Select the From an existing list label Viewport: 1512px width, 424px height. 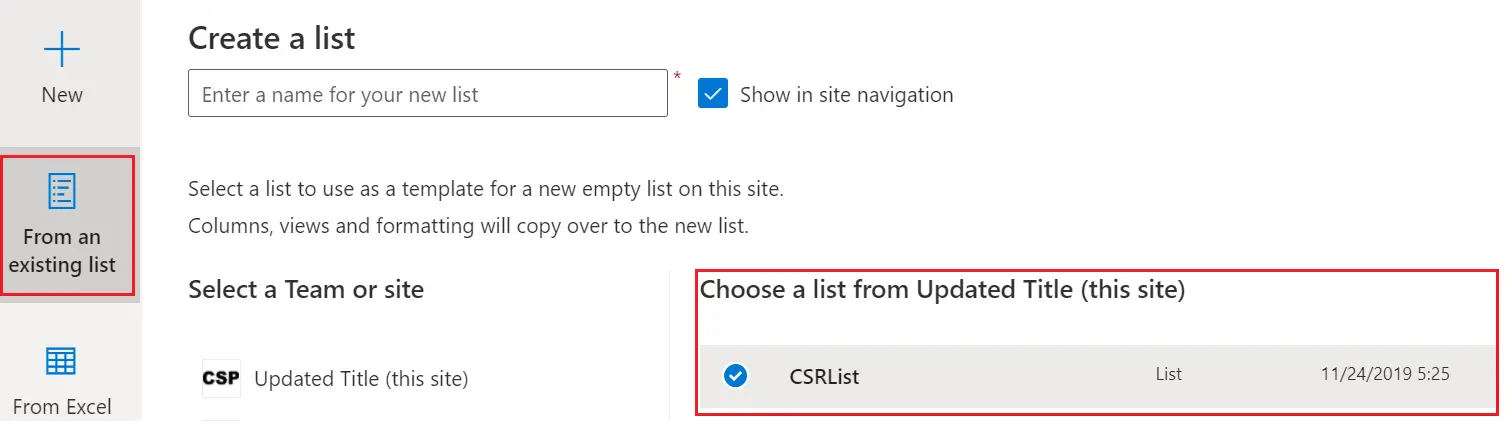(62, 251)
